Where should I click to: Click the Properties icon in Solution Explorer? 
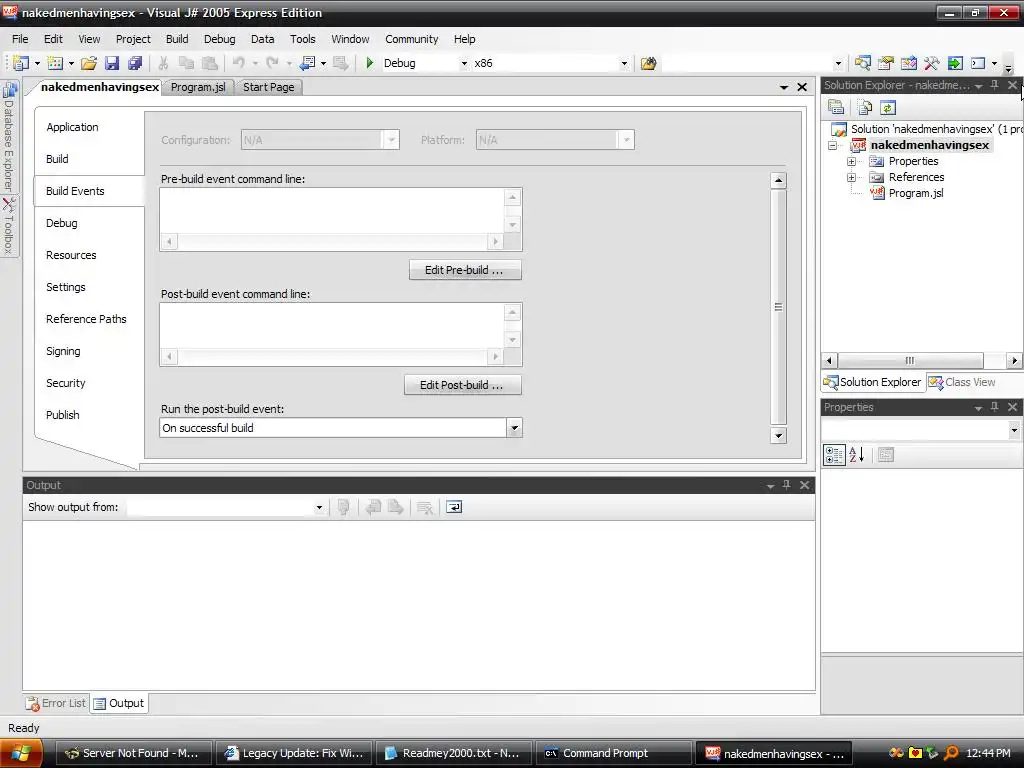point(836,107)
